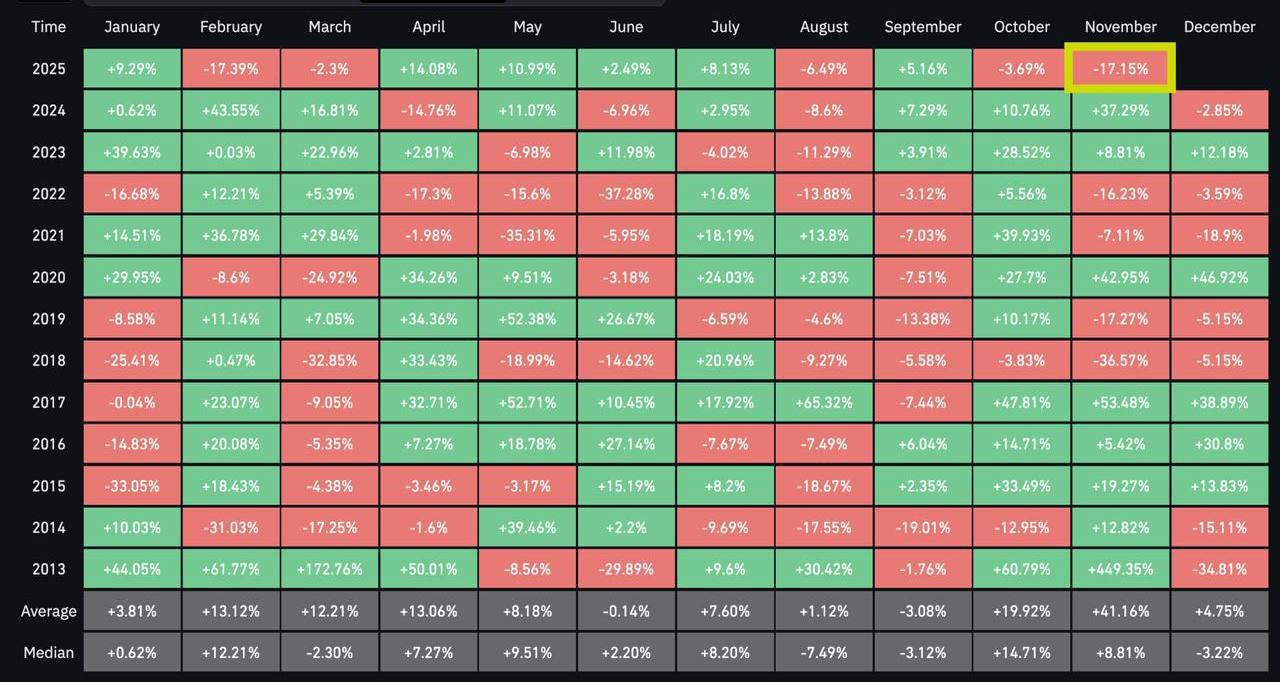Click the -7.49% August median cell
The image size is (1280, 682).
(824, 653)
